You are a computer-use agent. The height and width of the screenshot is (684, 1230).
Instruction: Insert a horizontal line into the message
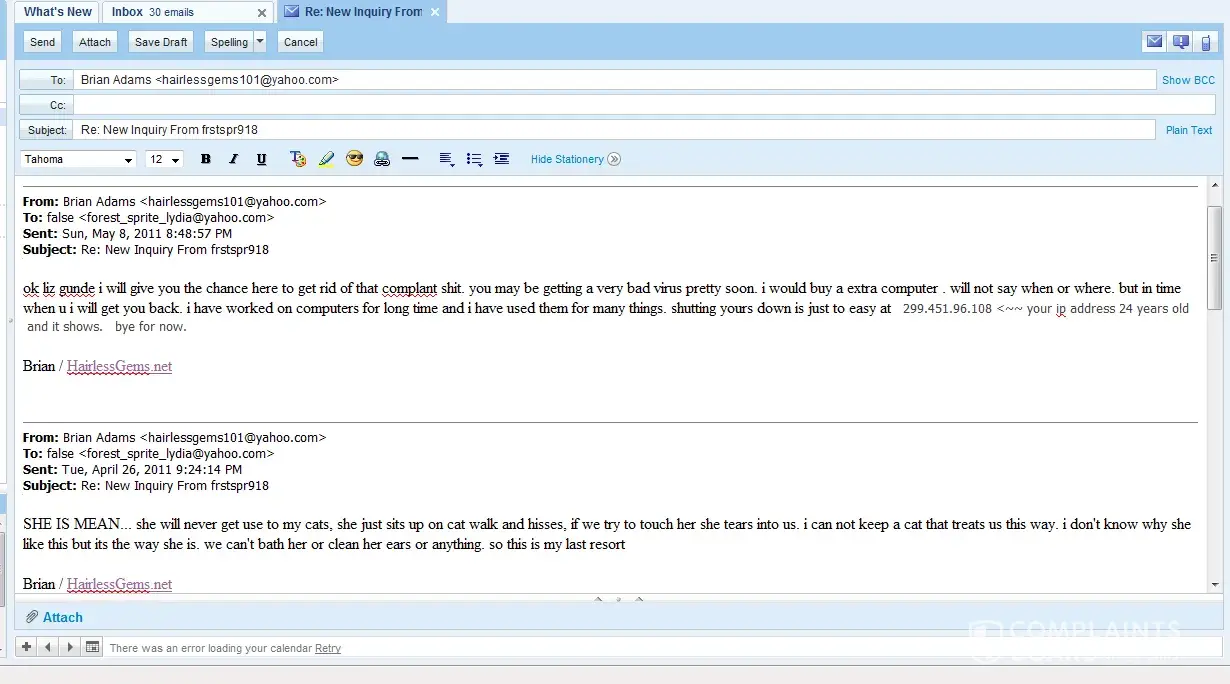pos(410,159)
